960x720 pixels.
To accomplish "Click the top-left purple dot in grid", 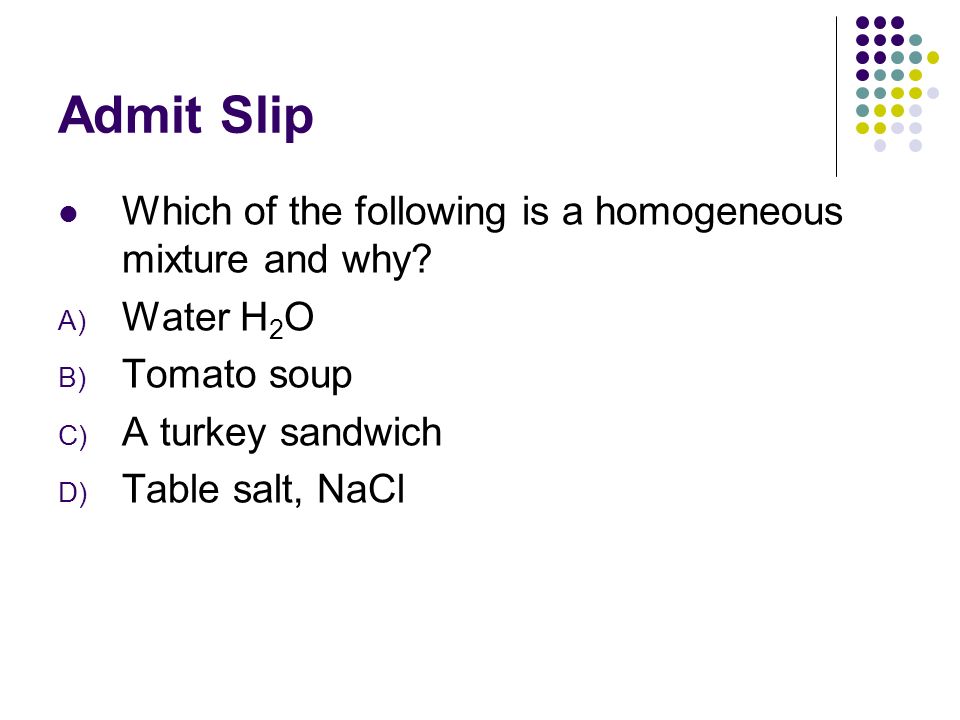I will [862, 23].
